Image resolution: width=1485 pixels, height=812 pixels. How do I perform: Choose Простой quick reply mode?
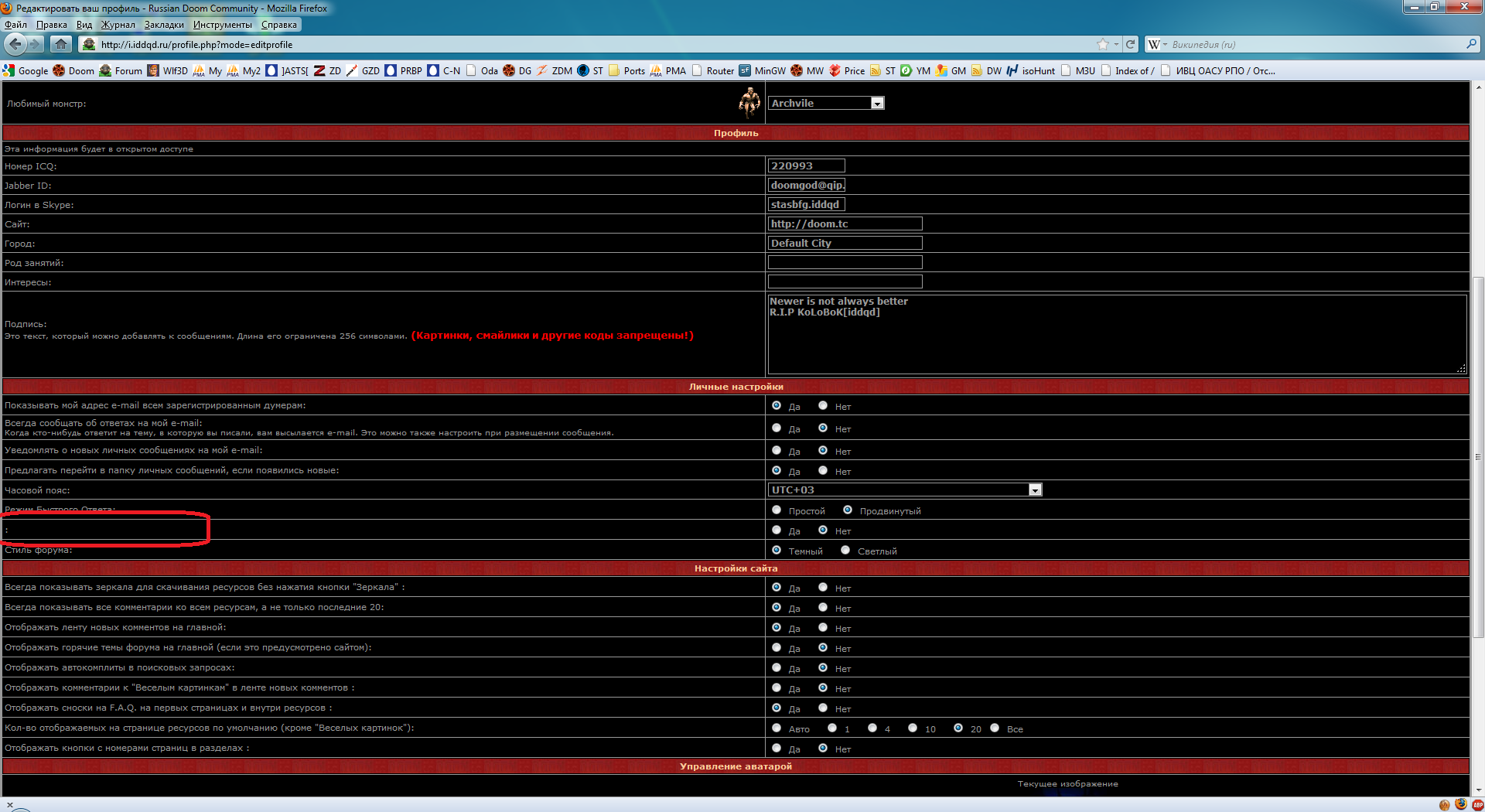tap(777, 510)
